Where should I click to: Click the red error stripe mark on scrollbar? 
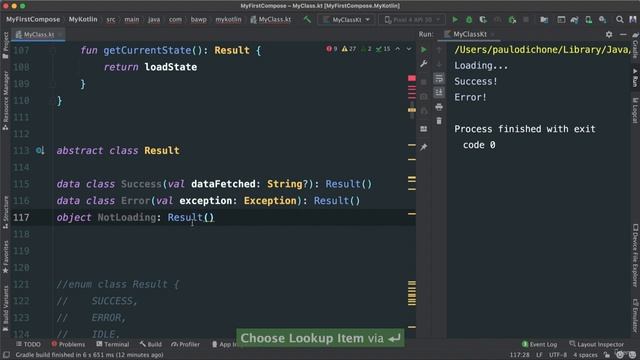coord(412,78)
